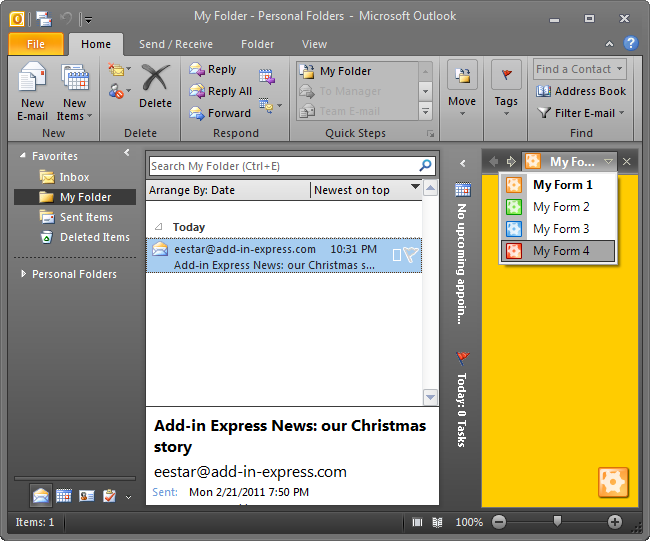The image size is (650, 541).
Task: Open the Junk E-mail options icon
Action: pyautogui.click(x=119, y=90)
